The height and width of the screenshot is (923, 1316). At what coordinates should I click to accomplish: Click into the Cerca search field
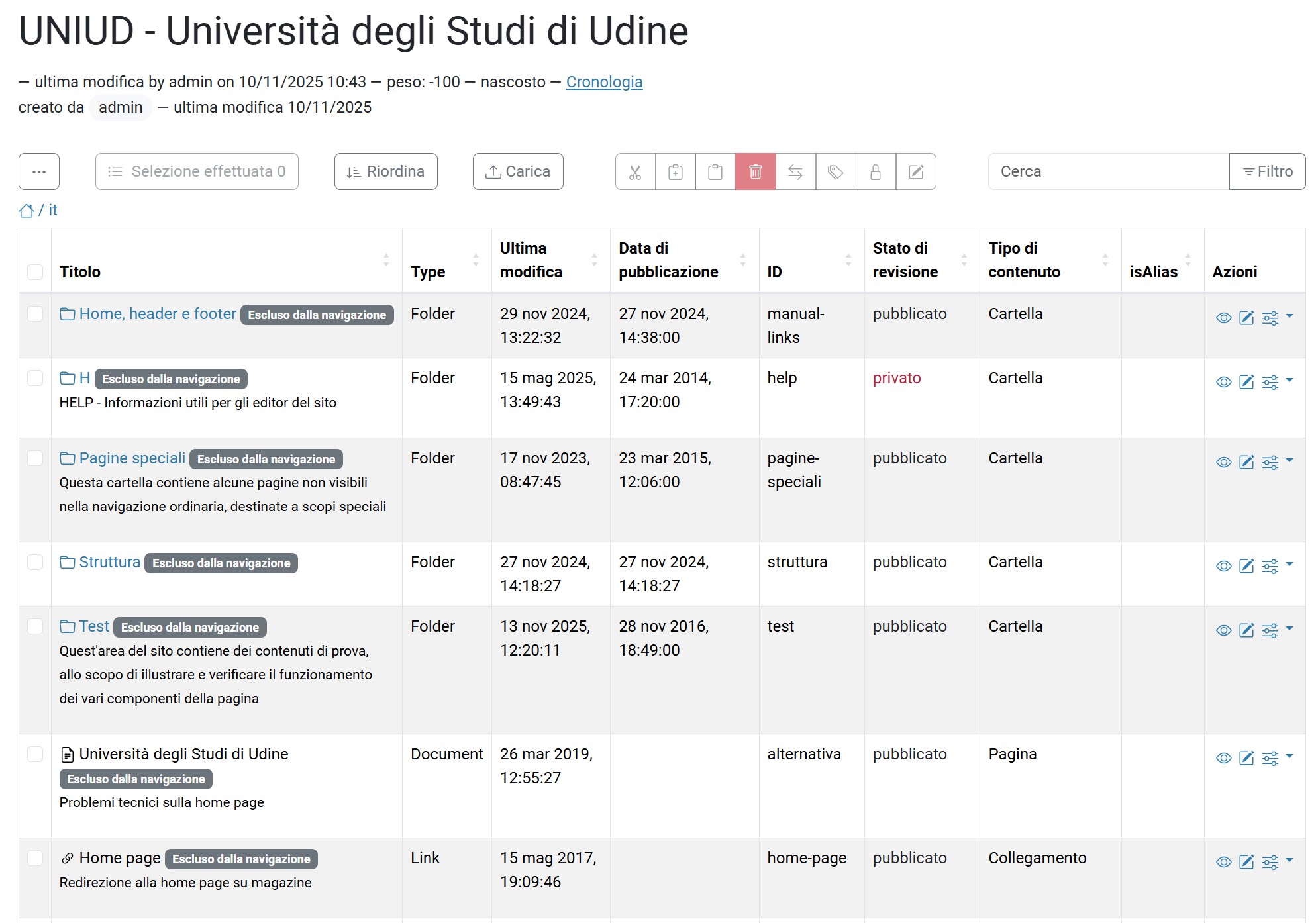pyautogui.click(x=1107, y=172)
